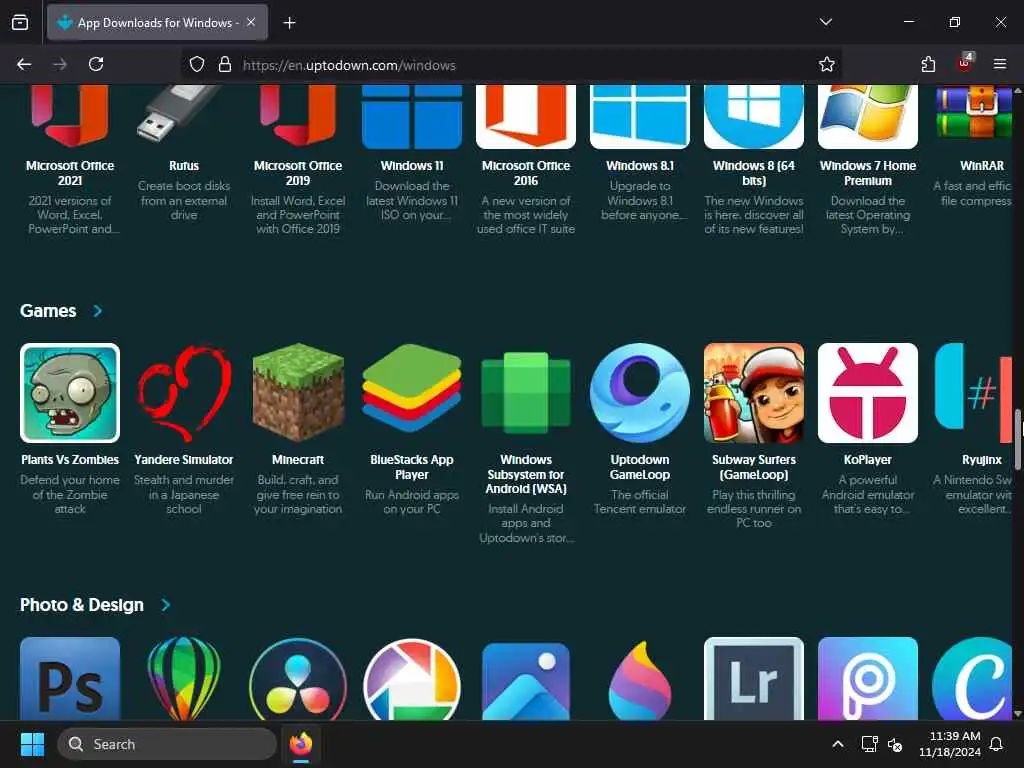Open the DaVinci Resolve icon
Screen dimensions: 1024x768
[298, 679]
